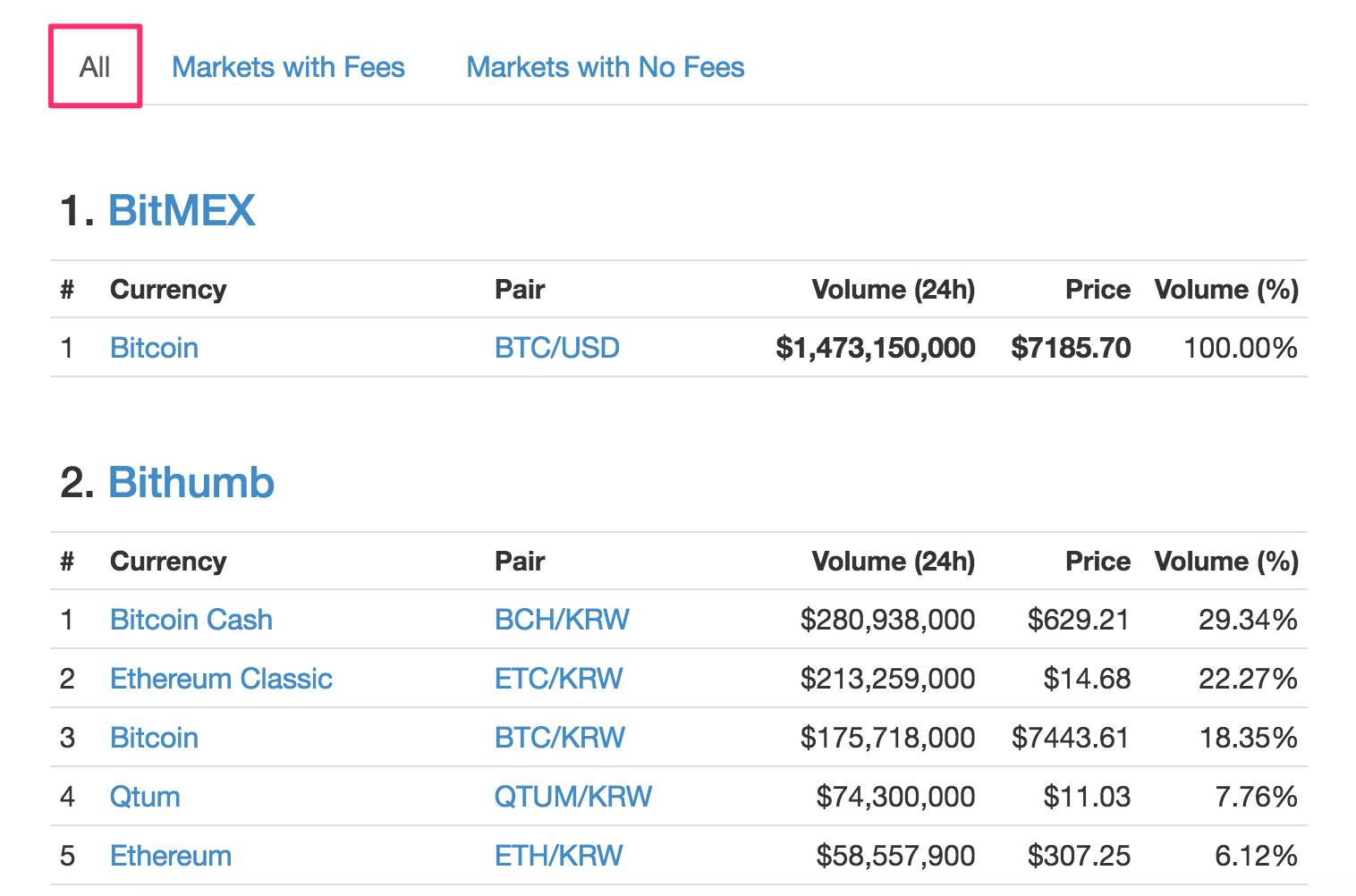Viewport: 1356px width, 896px height.
Task: Click Bitcoin link in Bithumb table
Action: point(154,738)
